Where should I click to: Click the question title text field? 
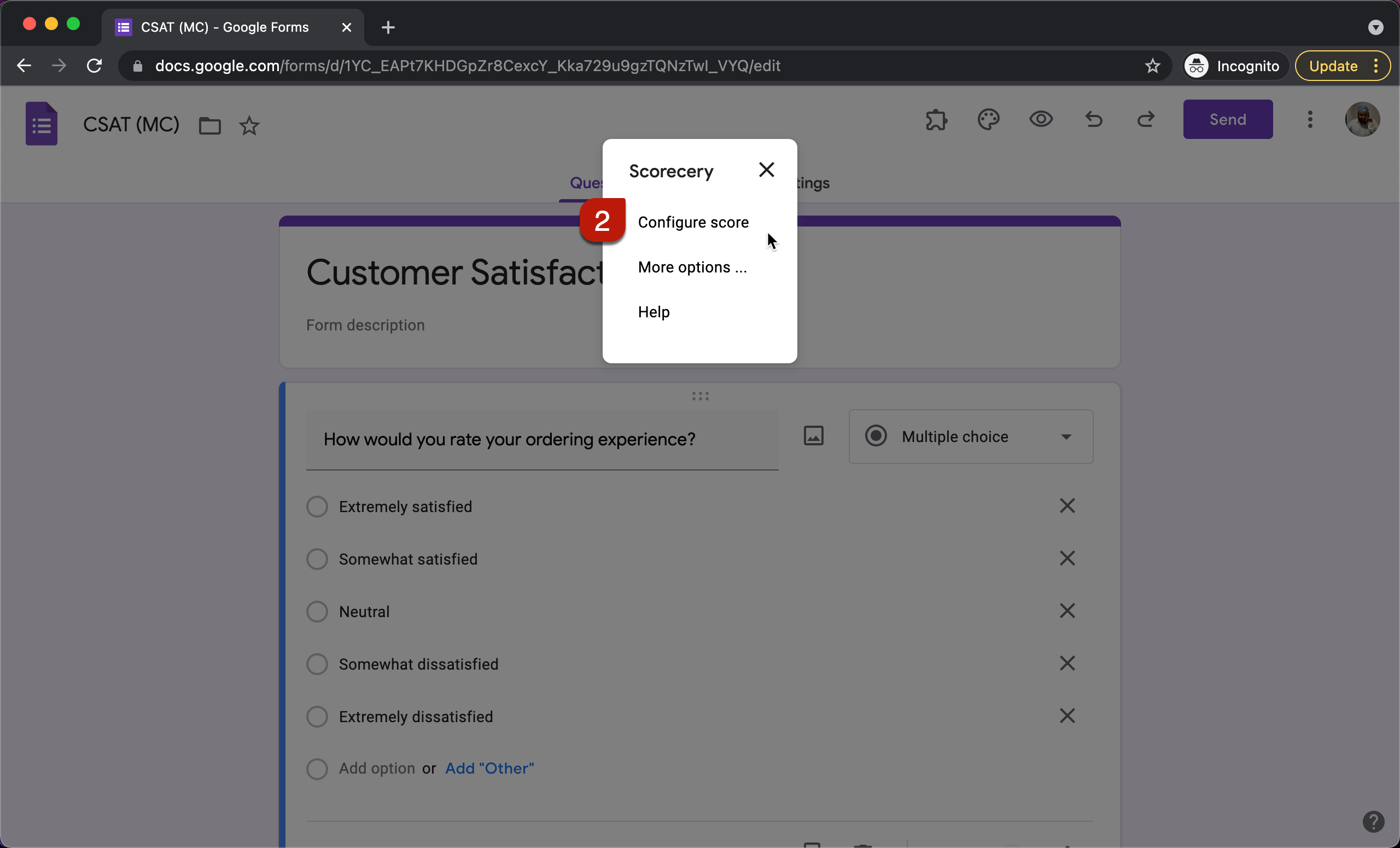(541, 439)
